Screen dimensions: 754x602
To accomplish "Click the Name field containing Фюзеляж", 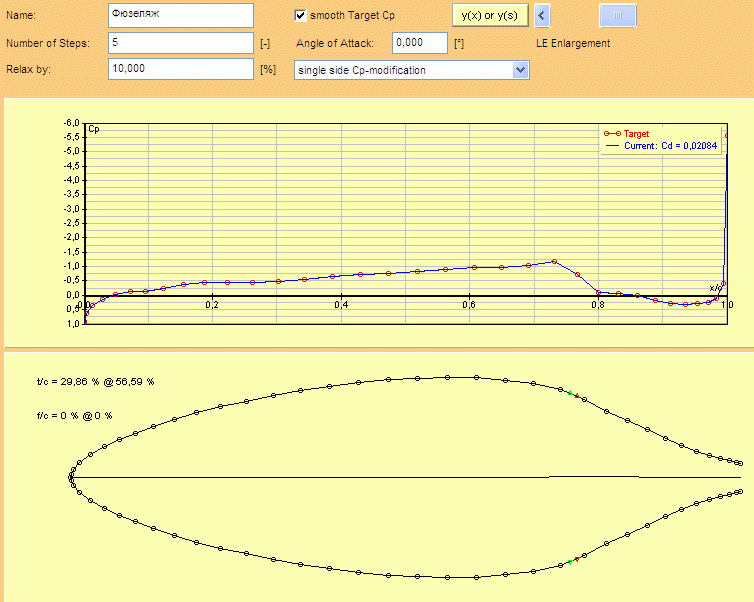I will click(180, 16).
